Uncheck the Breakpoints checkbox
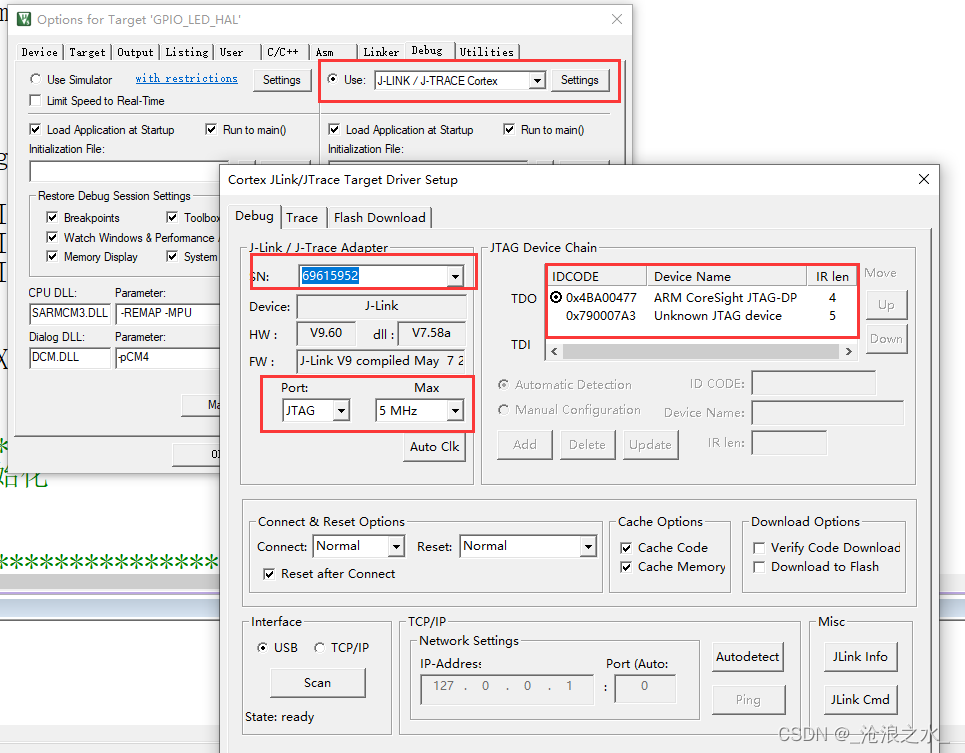The image size is (965, 753). (x=52, y=217)
